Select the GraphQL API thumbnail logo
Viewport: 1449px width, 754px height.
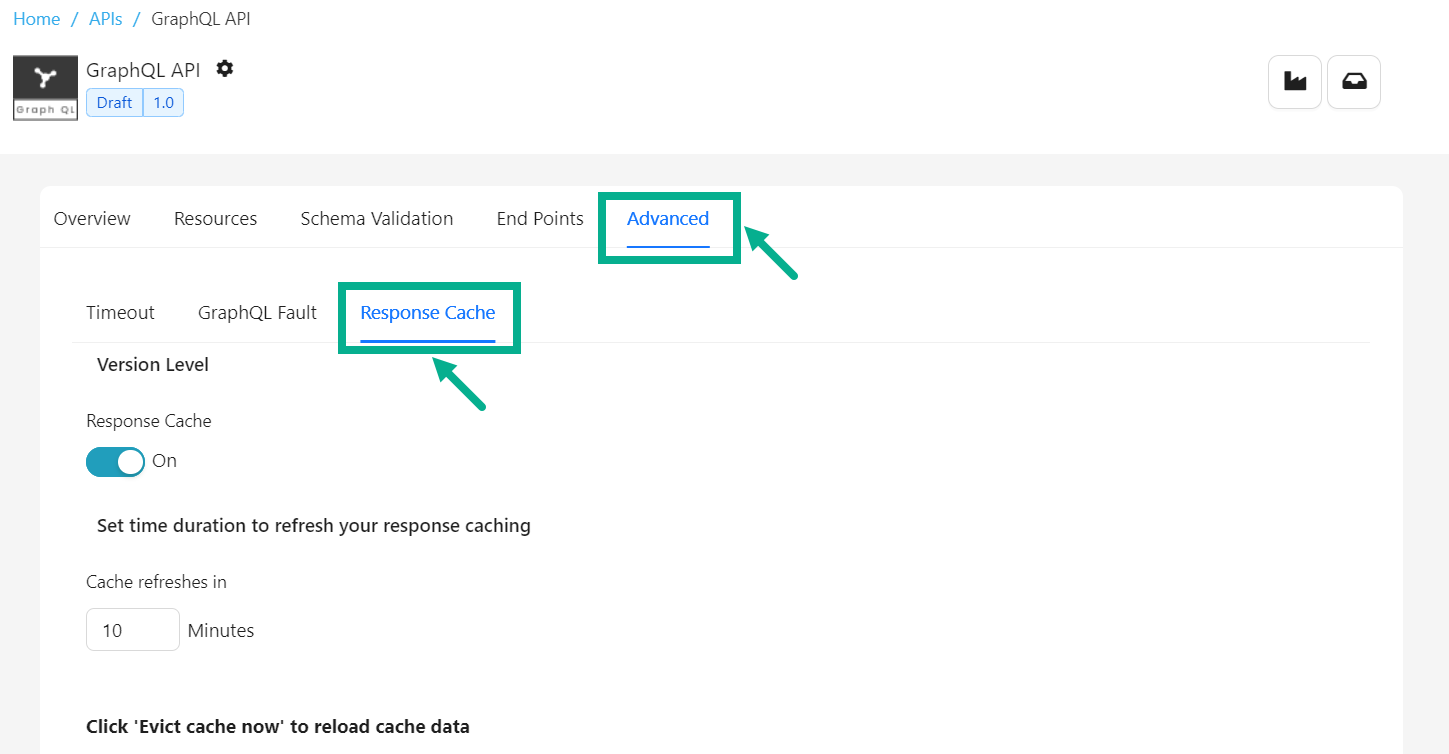[x=44, y=87]
